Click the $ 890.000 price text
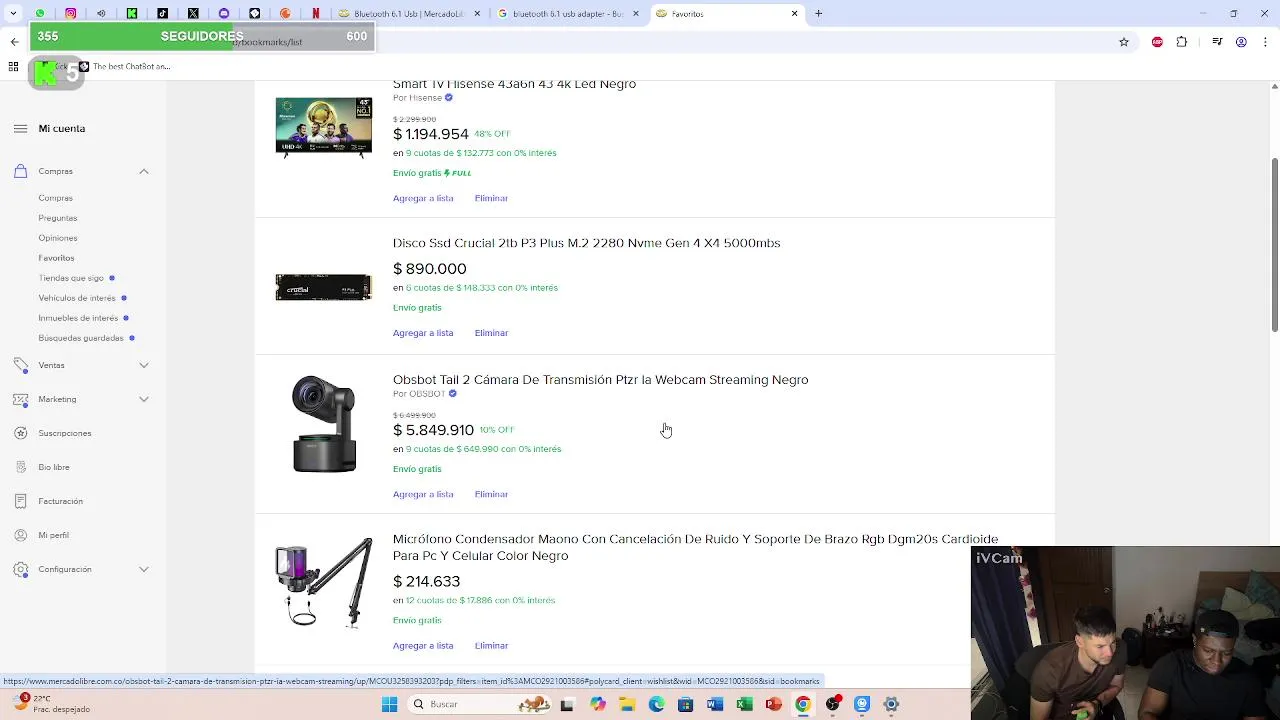This screenshot has width=1280, height=720. [429, 269]
